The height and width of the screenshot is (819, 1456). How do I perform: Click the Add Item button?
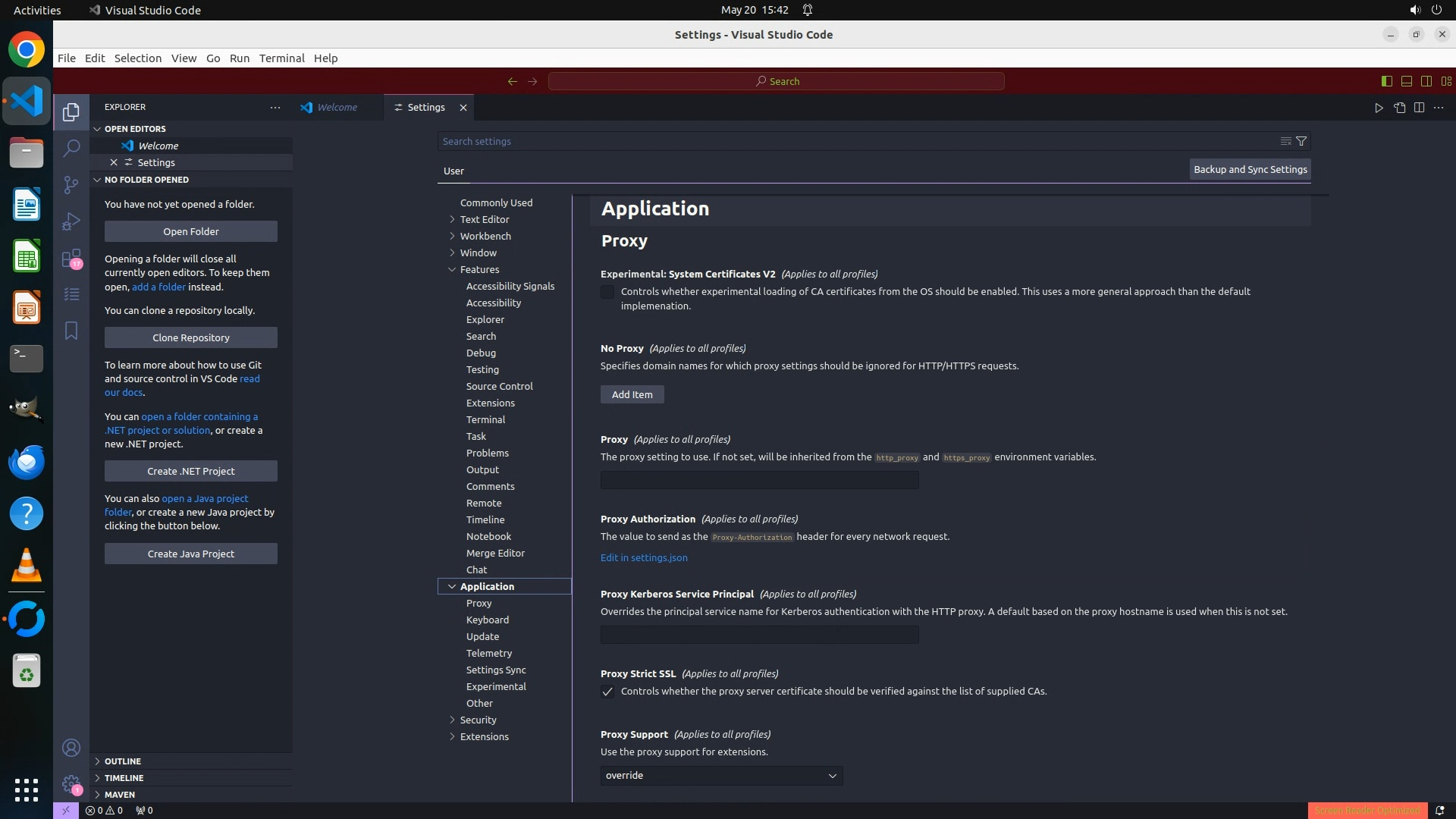[x=632, y=394]
